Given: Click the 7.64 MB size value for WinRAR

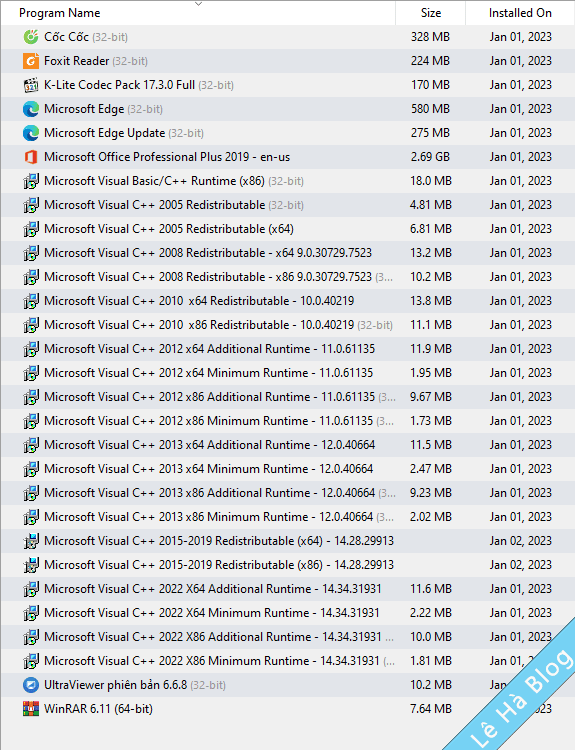Looking at the screenshot, I should click(x=431, y=709).
